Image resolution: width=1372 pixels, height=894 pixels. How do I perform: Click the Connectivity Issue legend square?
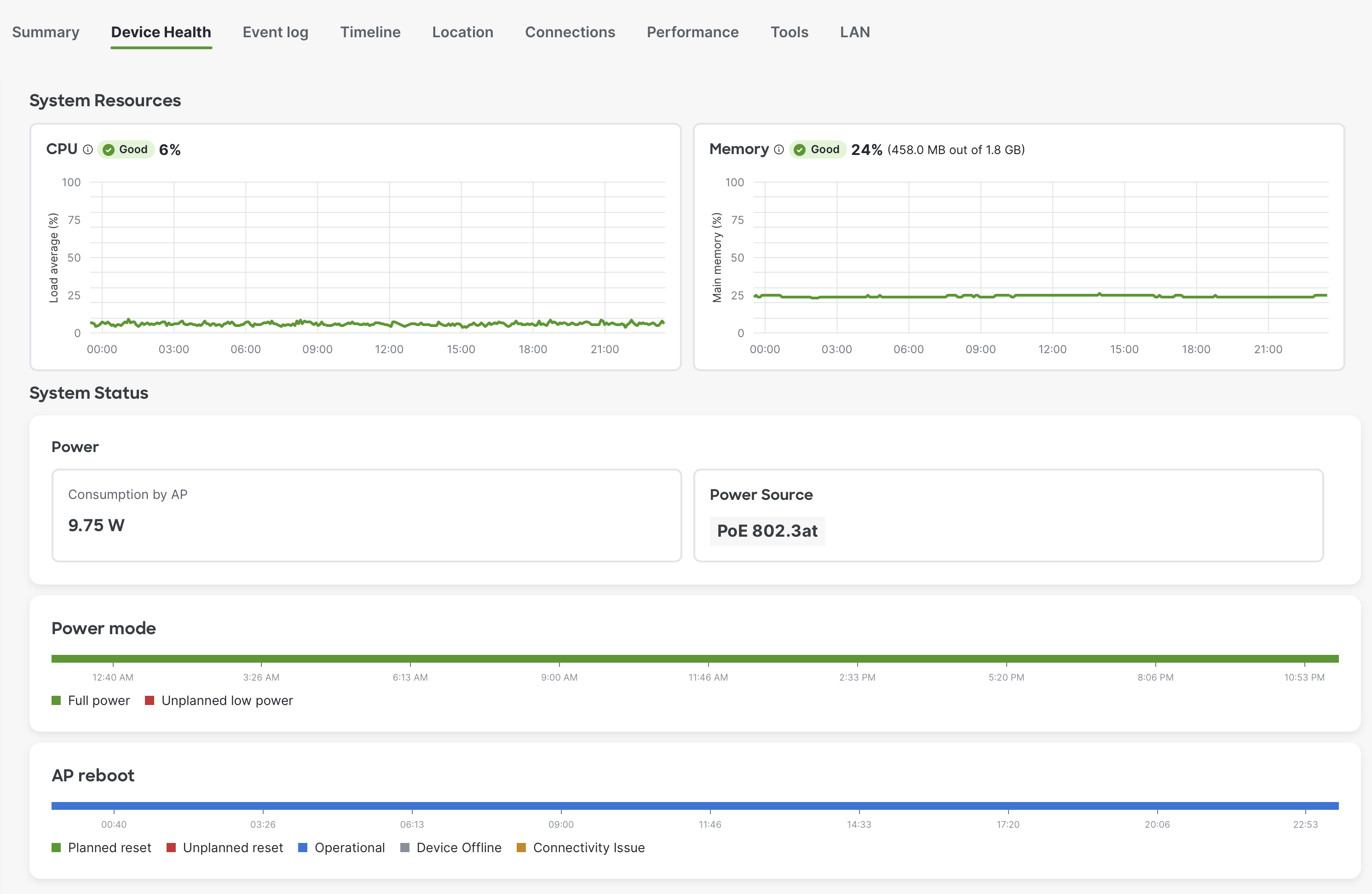pos(522,848)
